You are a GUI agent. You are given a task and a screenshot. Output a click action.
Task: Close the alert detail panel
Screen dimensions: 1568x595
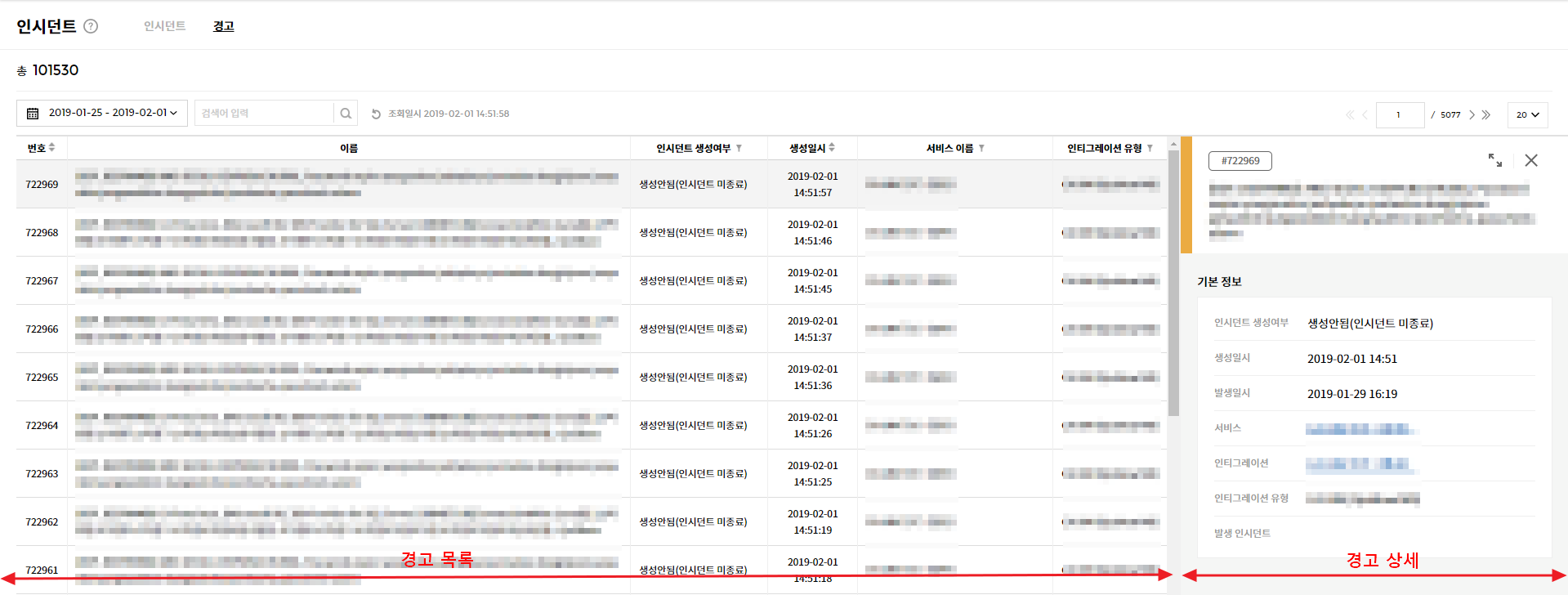tap(1530, 160)
